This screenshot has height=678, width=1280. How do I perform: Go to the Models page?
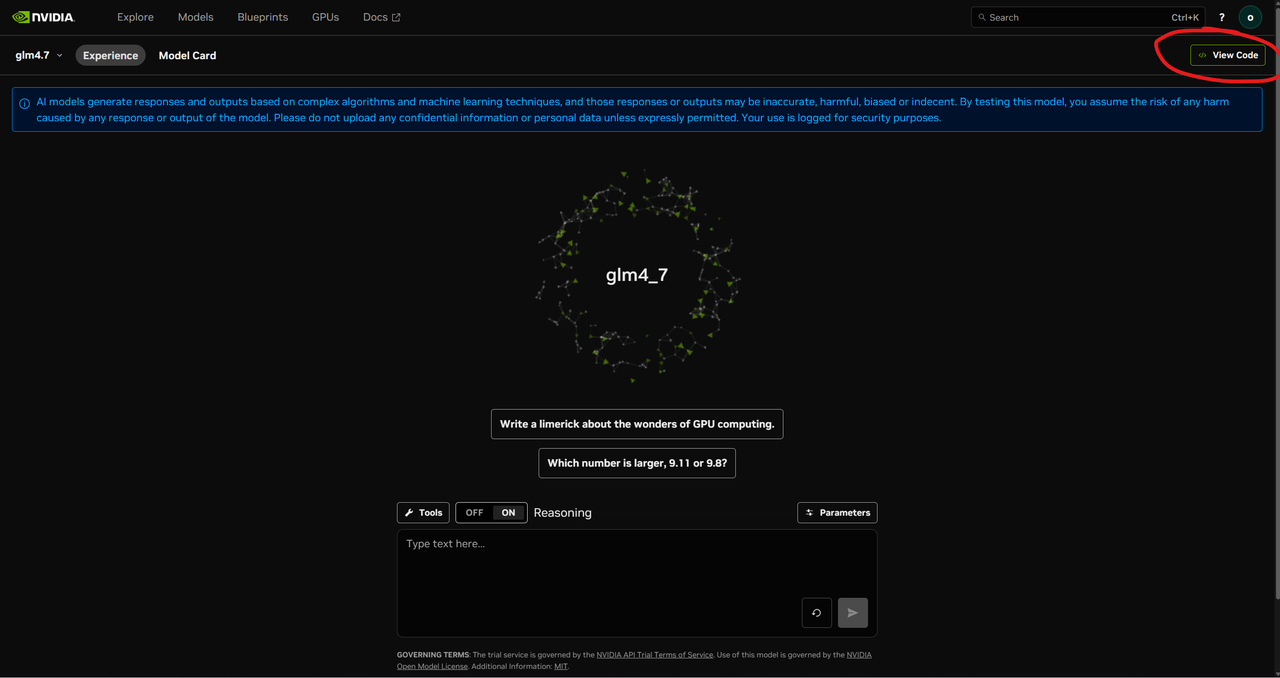point(195,17)
